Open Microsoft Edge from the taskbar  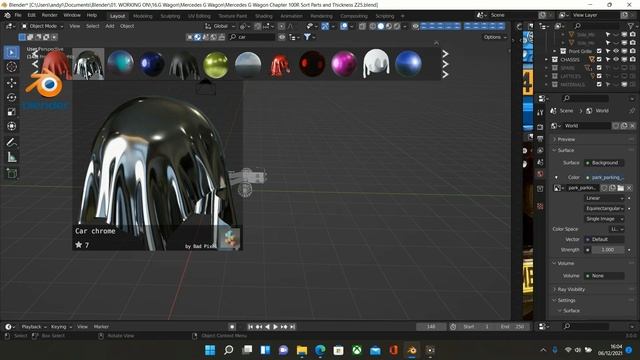click(x=320, y=350)
